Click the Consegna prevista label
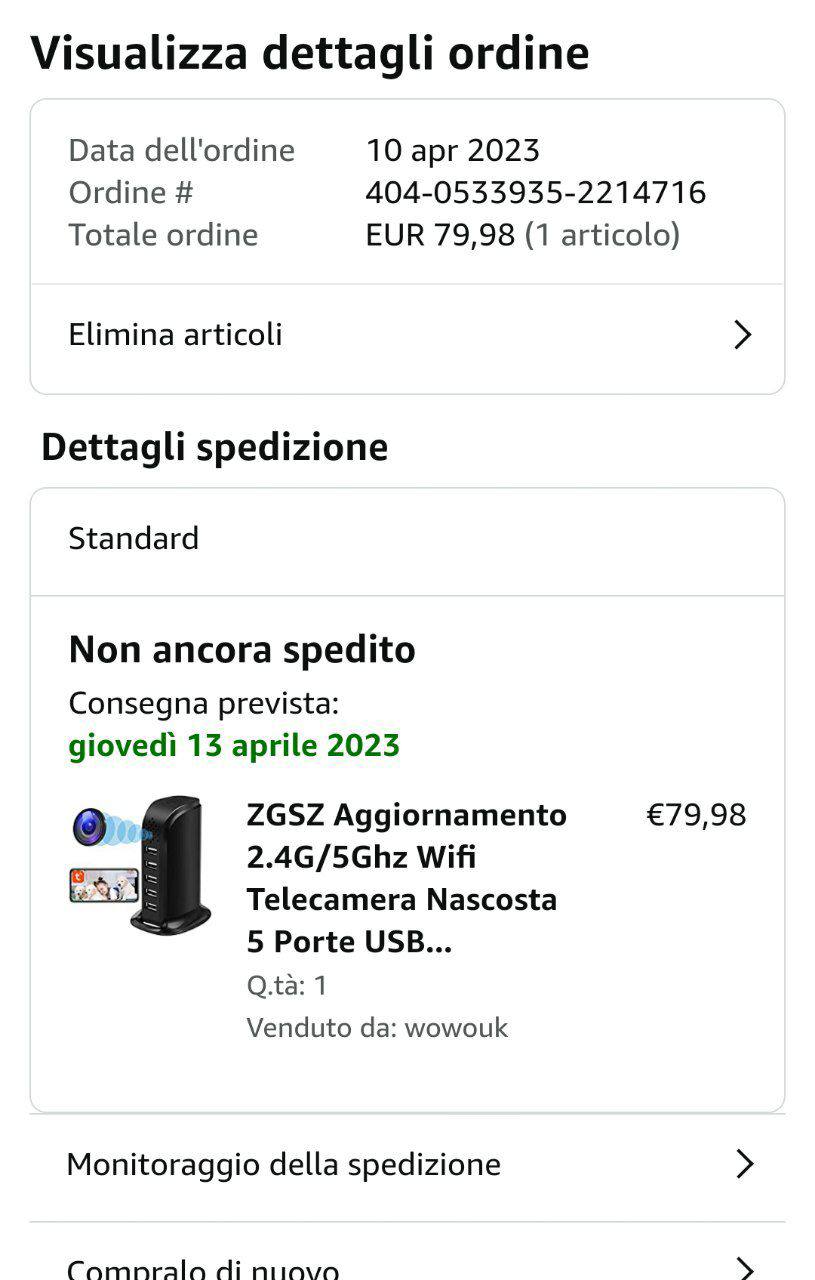The image size is (815, 1280). 204,704
